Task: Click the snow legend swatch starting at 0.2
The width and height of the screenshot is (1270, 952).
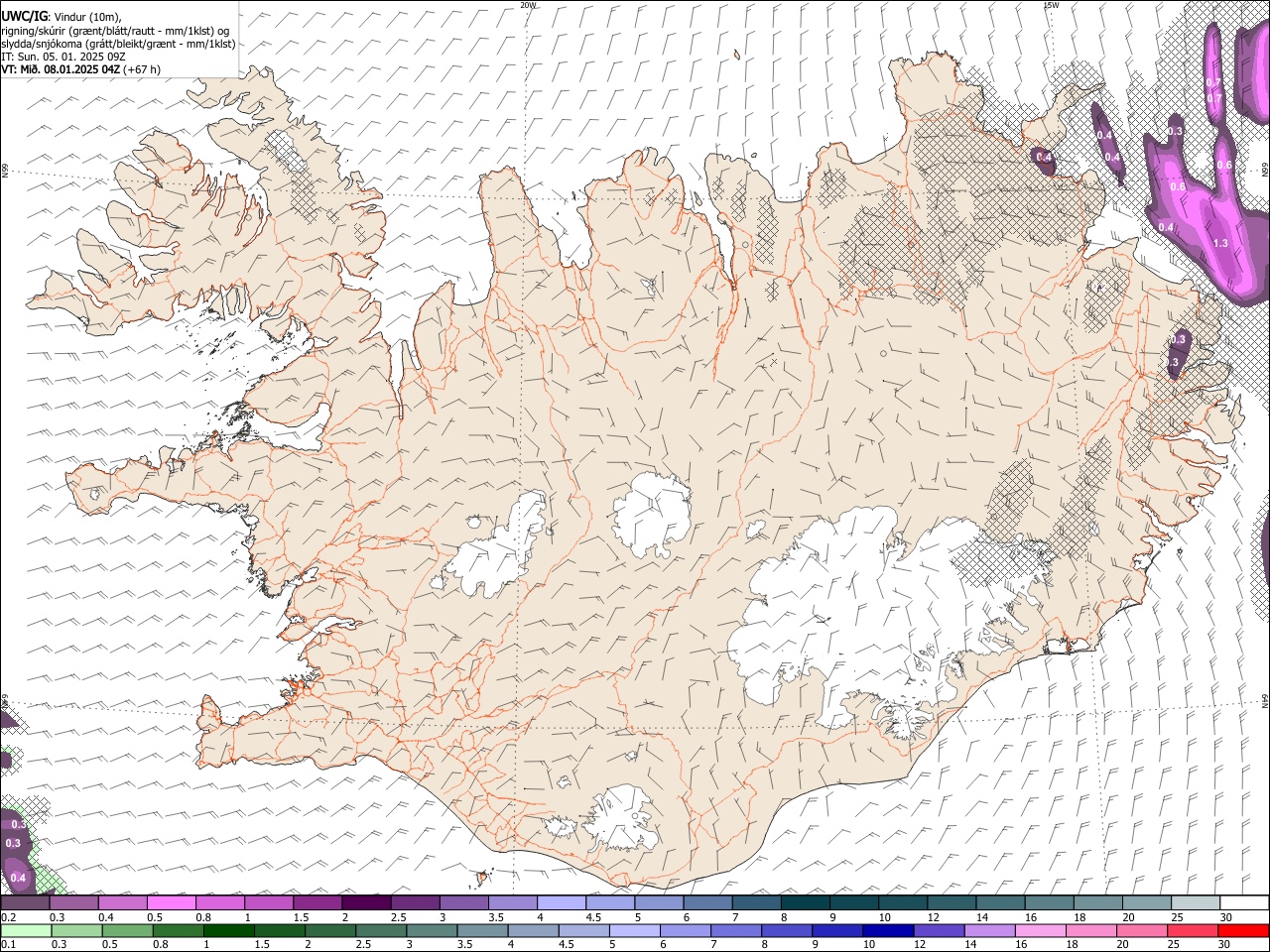Action: (25, 902)
